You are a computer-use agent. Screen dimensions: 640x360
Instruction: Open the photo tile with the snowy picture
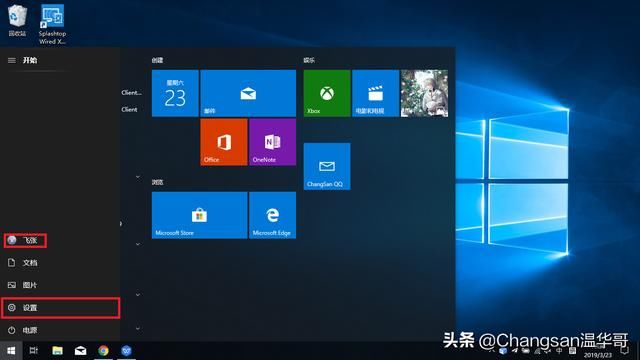[x=424, y=93]
